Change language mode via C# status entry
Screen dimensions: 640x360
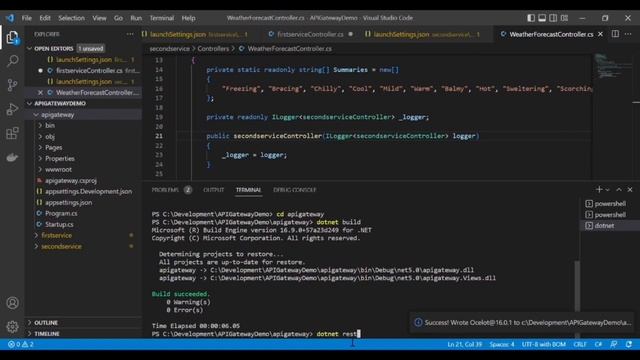(x=598, y=344)
